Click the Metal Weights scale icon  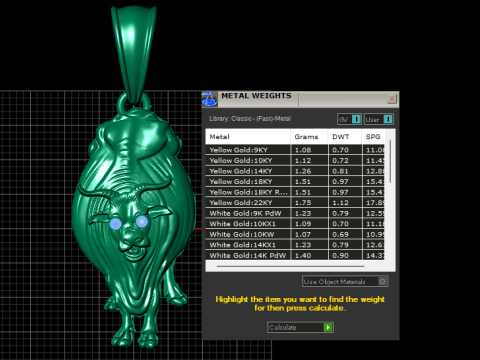[x=210, y=99]
